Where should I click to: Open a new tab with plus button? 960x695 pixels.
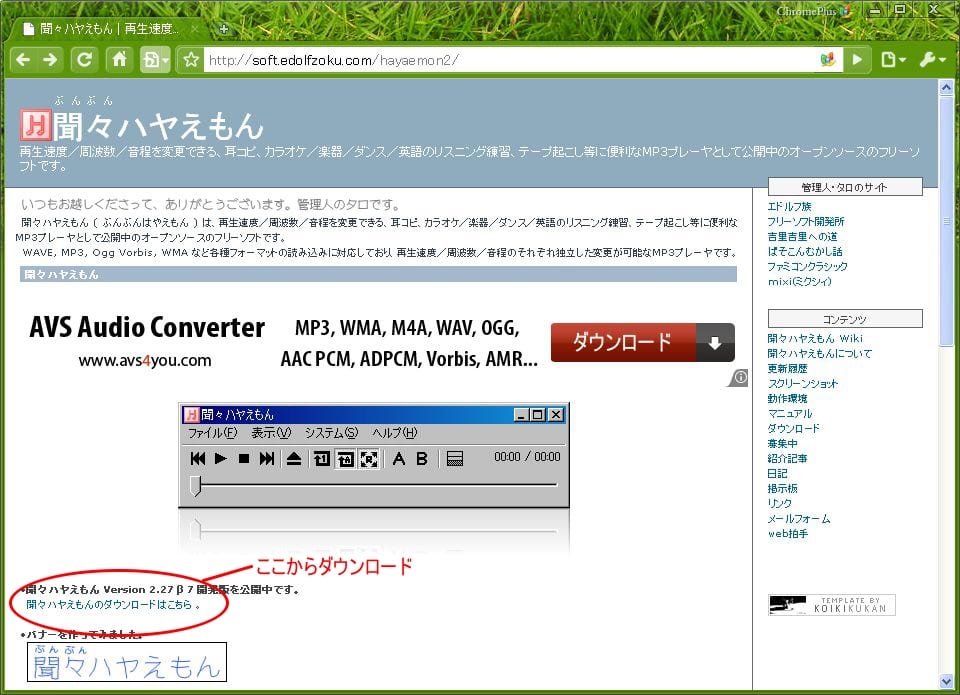coord(224,29)
